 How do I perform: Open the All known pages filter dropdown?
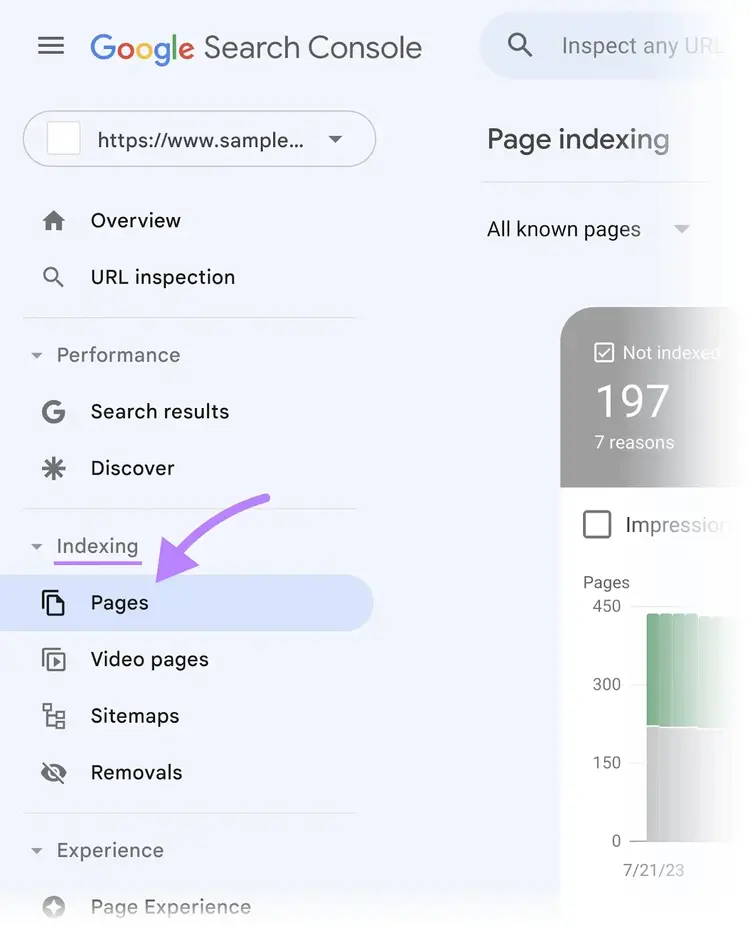(x=588, y=229)
